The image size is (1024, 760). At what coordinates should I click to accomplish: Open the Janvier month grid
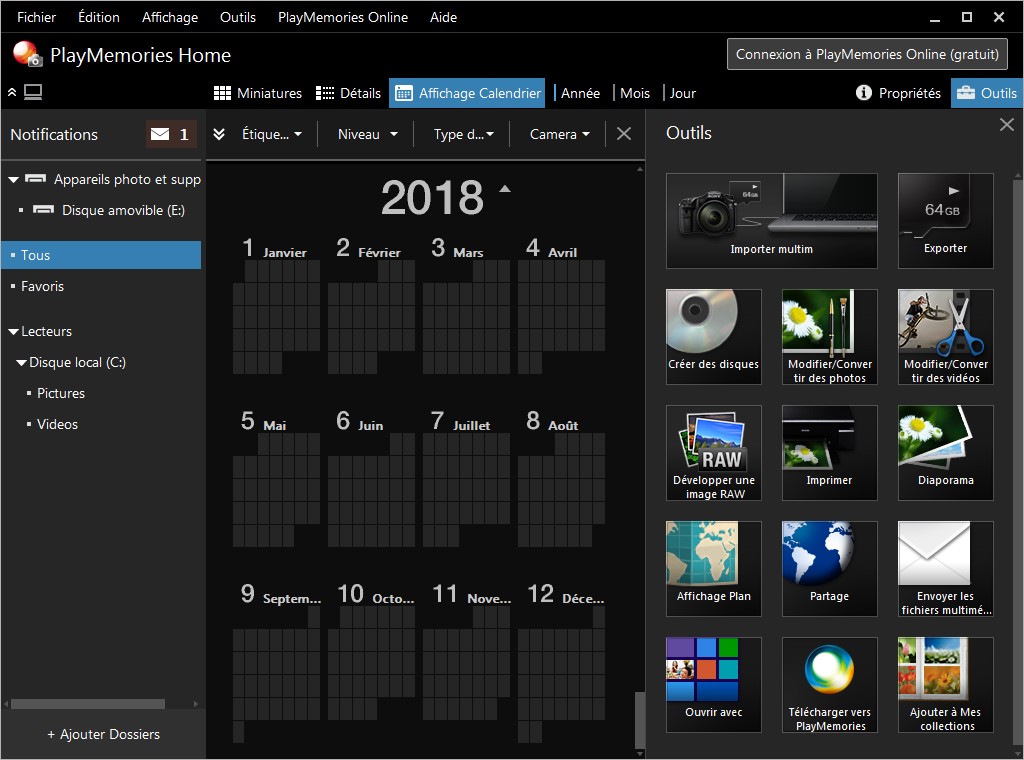click(x=276, y=317)
